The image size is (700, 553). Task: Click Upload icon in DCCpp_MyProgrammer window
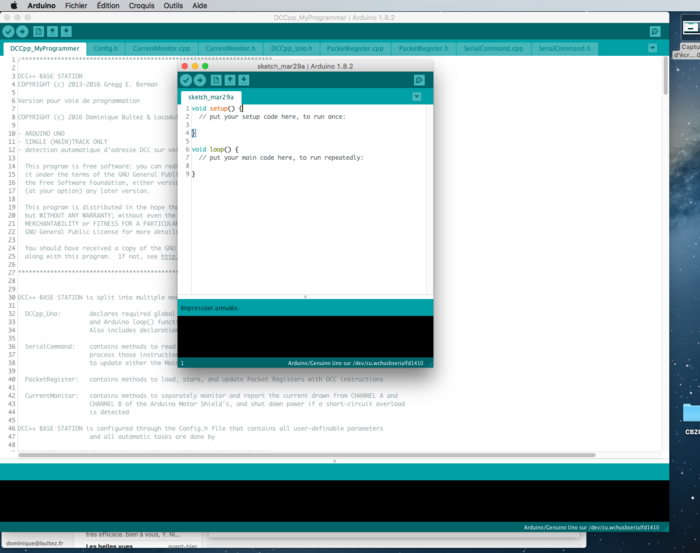coord(22,31)
